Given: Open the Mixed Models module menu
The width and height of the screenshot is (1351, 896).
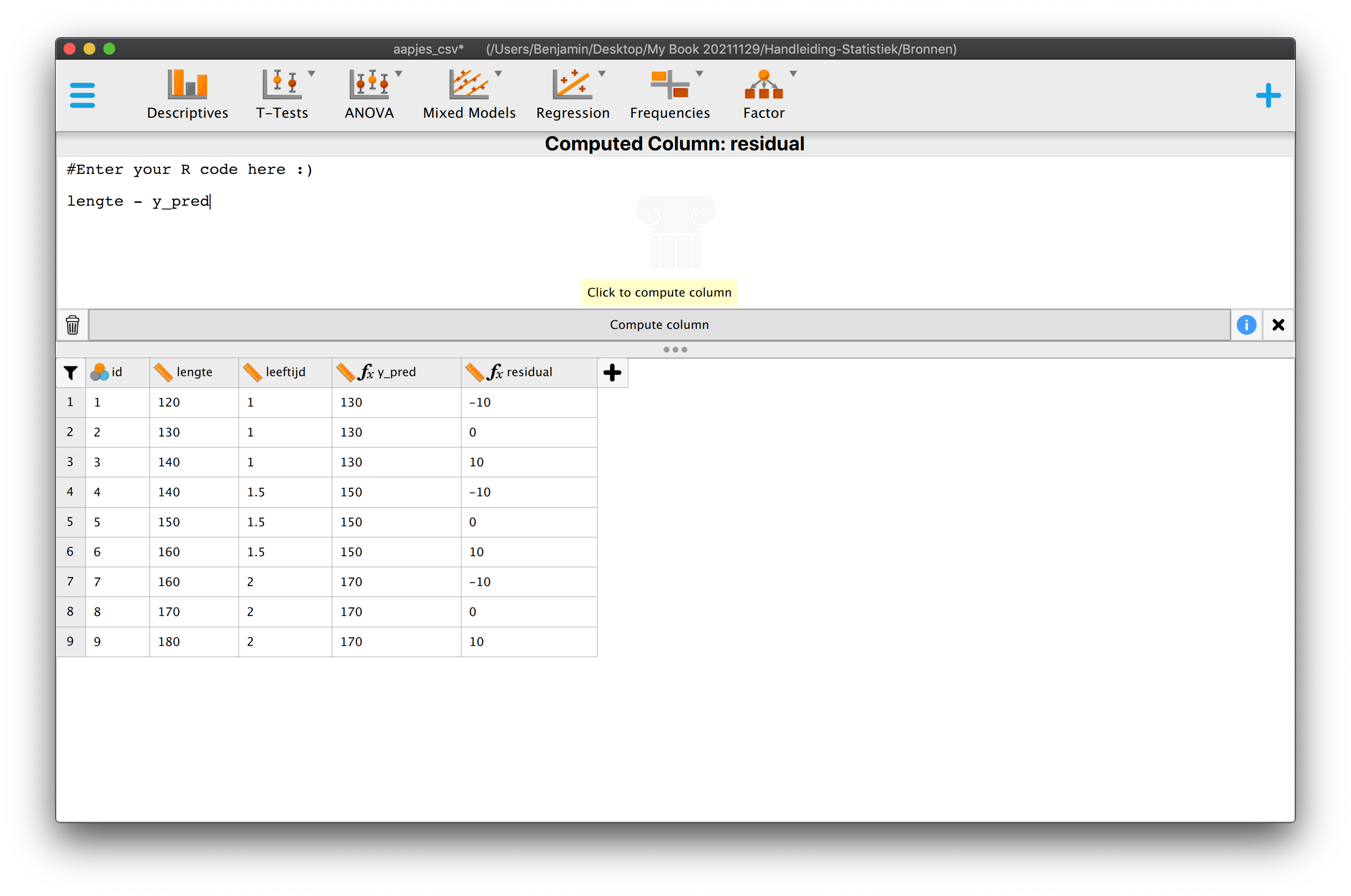Looking at the screenshot, I should point(469,94).
